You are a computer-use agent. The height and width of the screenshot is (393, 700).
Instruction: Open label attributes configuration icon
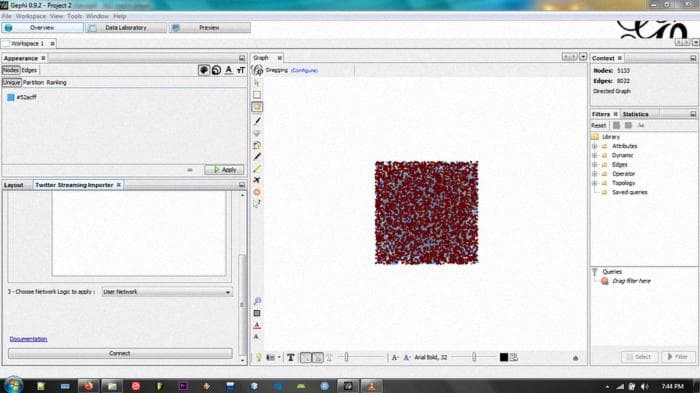click(x=514, y=357)
